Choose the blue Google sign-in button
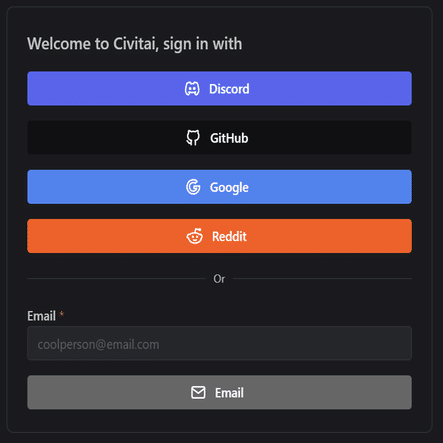The image size is (443, 443). [x=219, y=187]
